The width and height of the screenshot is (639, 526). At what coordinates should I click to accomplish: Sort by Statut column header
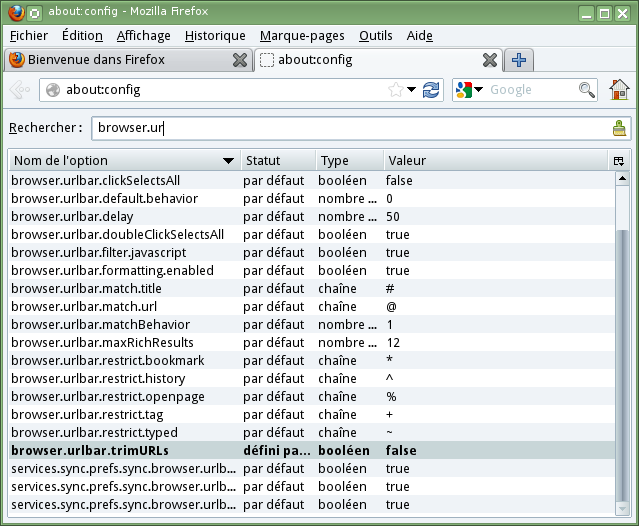[278, 161]
